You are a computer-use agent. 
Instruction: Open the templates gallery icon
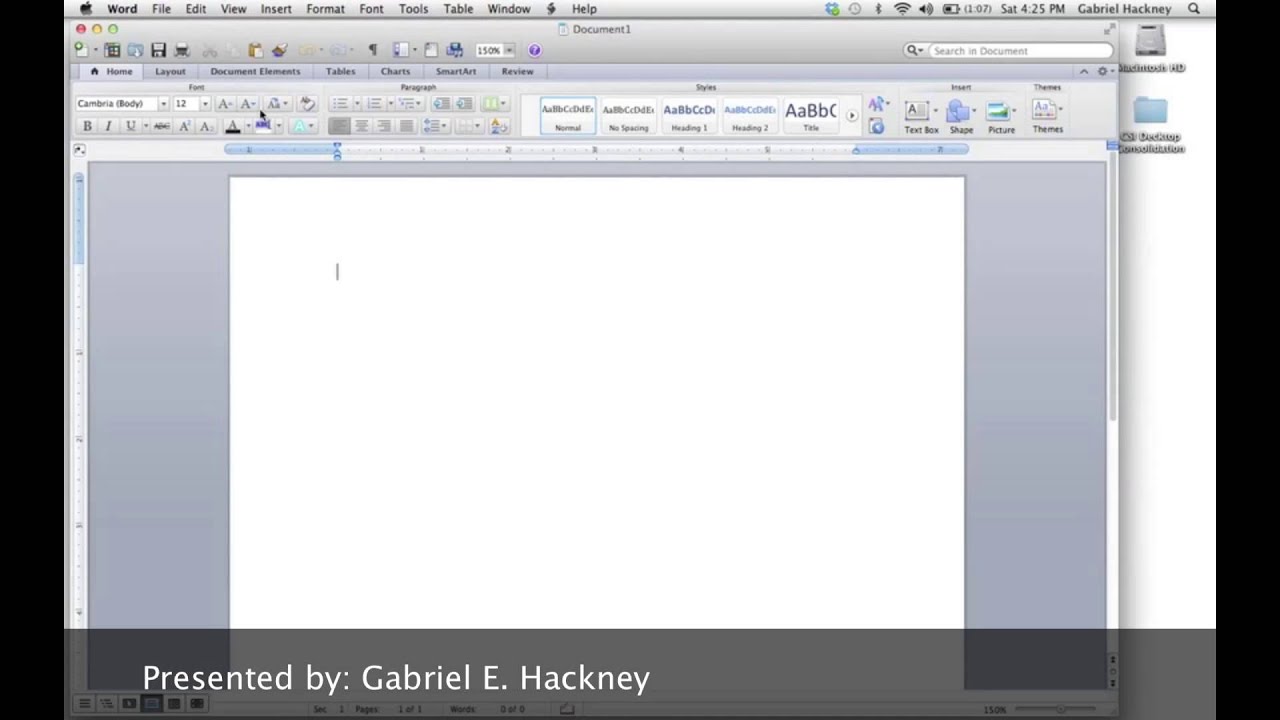(x=112, y=50)
